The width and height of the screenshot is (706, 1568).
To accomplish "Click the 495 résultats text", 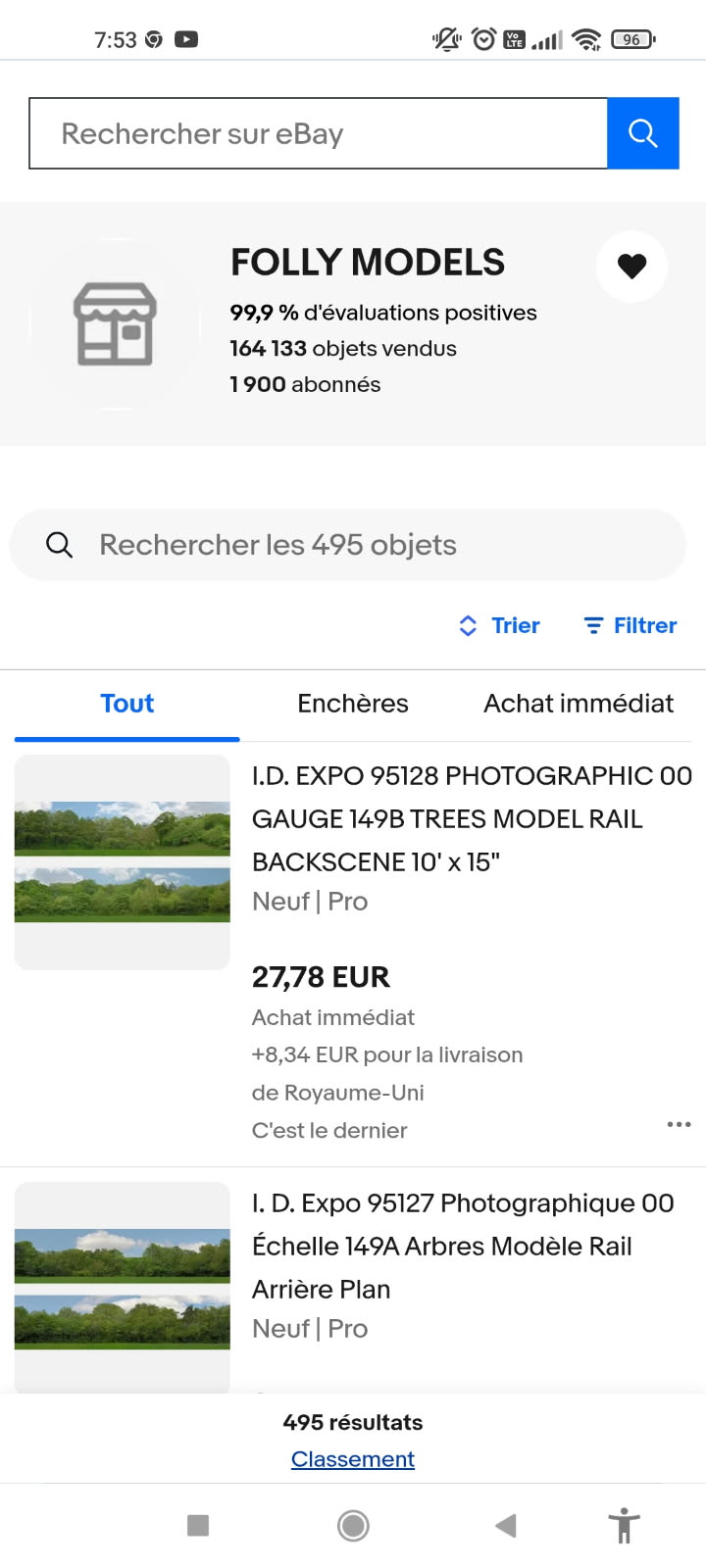I will 353,1422.
